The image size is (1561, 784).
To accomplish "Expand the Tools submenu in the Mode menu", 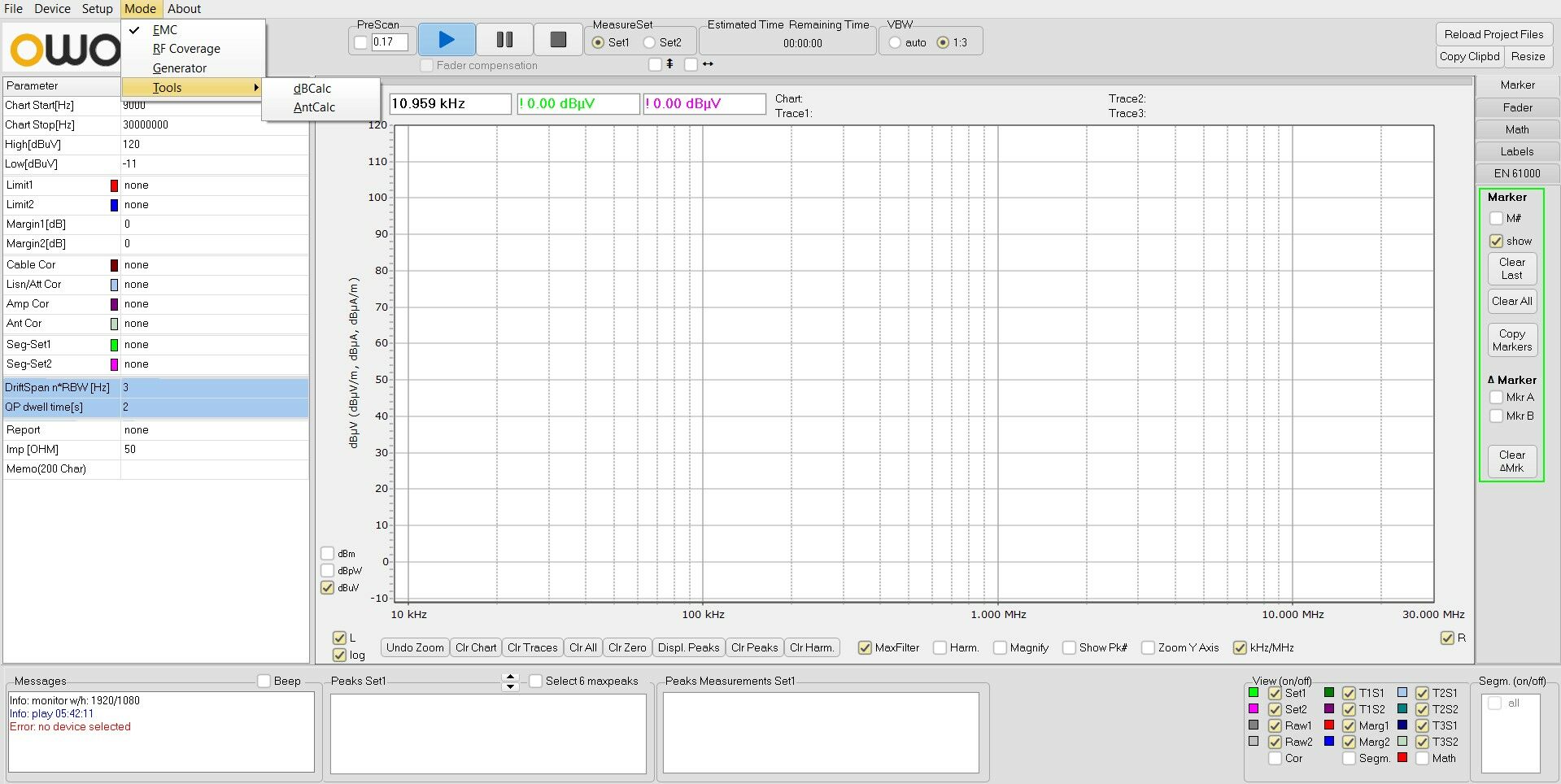I will (x=167, y=87).
